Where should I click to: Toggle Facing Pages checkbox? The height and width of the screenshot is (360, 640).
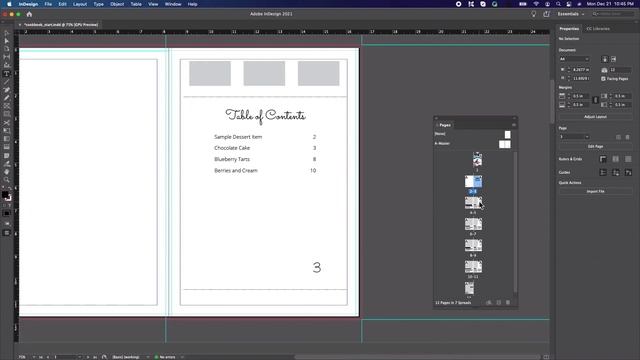click(603, 78)
